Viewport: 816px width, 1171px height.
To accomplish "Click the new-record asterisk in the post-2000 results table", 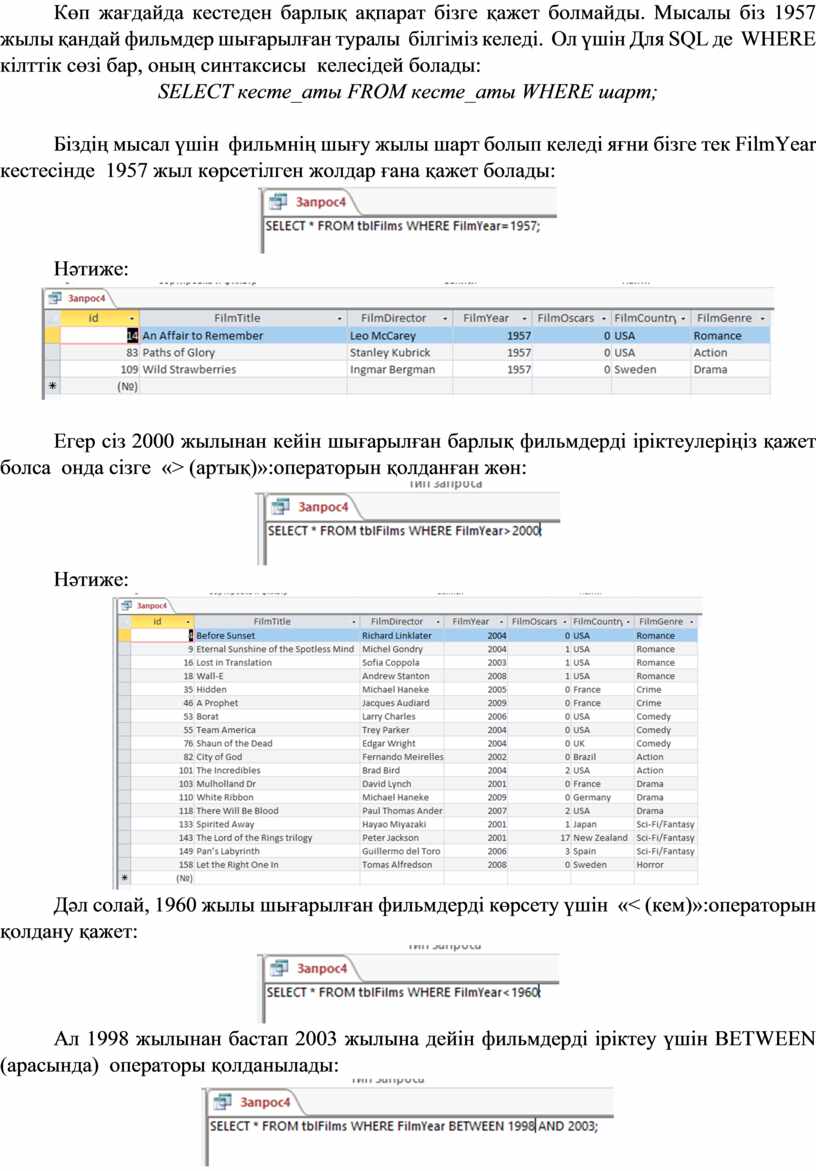I will point(125,878).
